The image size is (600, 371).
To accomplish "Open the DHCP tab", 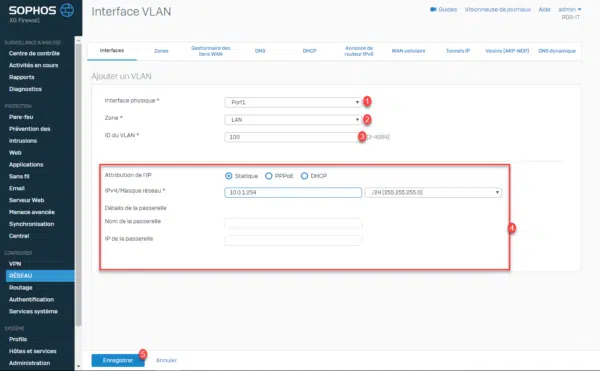I will tap(310, 51).
